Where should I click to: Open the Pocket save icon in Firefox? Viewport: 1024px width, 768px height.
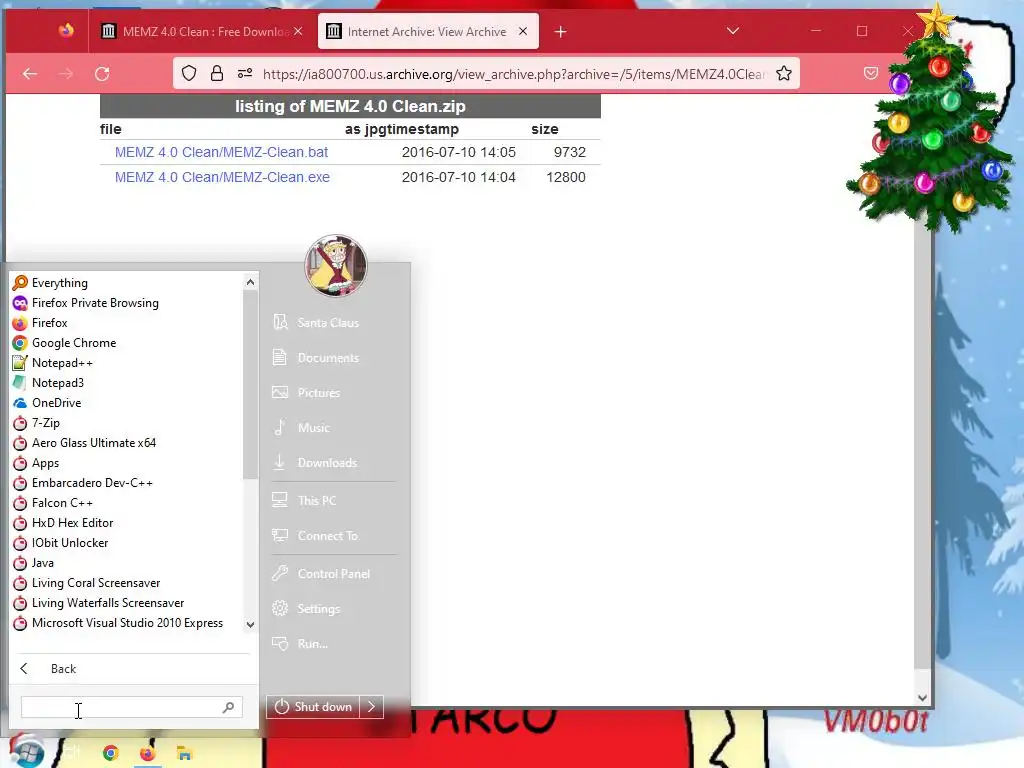pyautogui.click(x=871, y=74)
